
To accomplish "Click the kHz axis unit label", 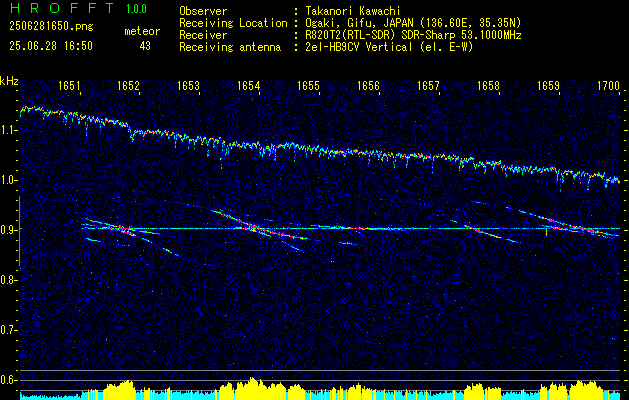I will 9,81.
